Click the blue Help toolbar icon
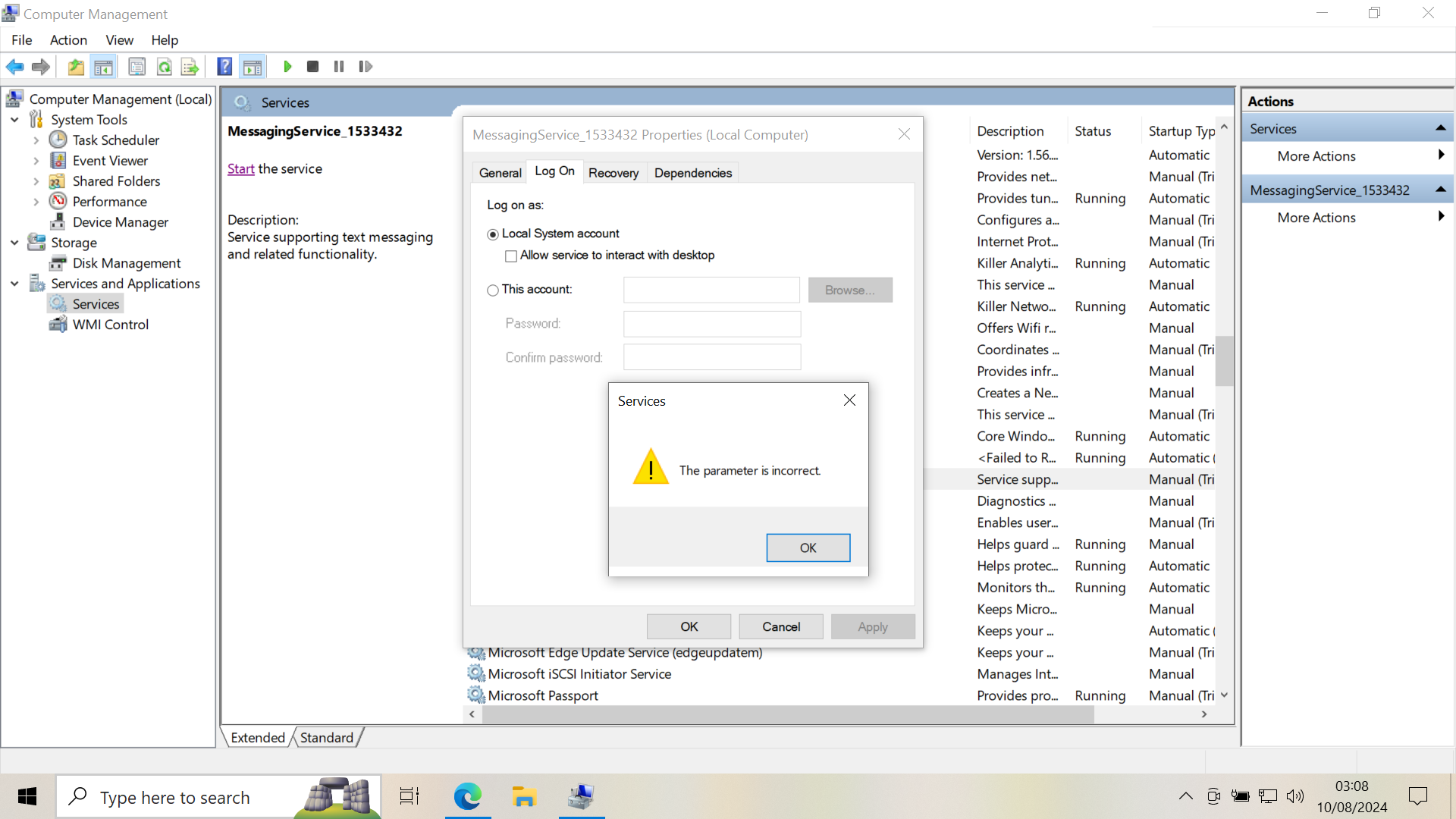Viewport: 1456px width, 819px height. point(224,67)
